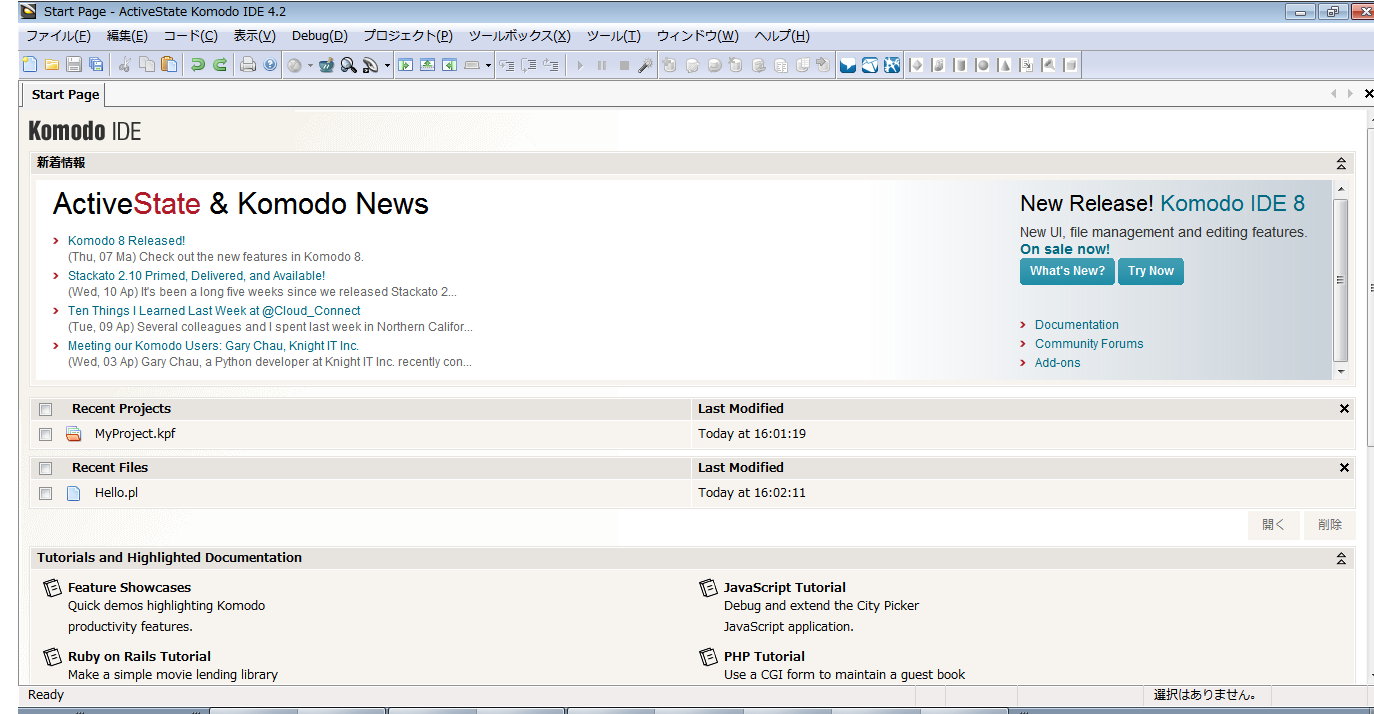Check the Hello.pl checkbox
Viewport: 1374px width, 714px height.
[45, 493]
